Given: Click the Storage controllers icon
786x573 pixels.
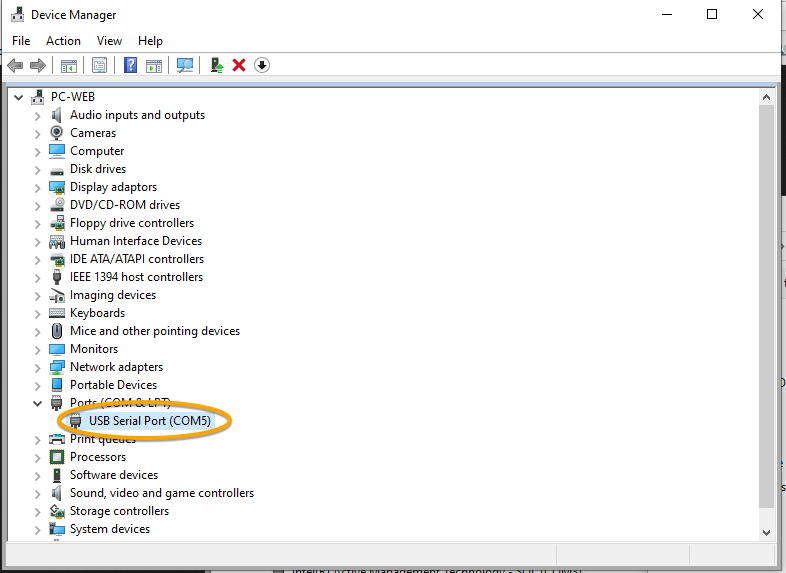Looking at the screenshot, I should pyautogui.click(x=57, y=511).
